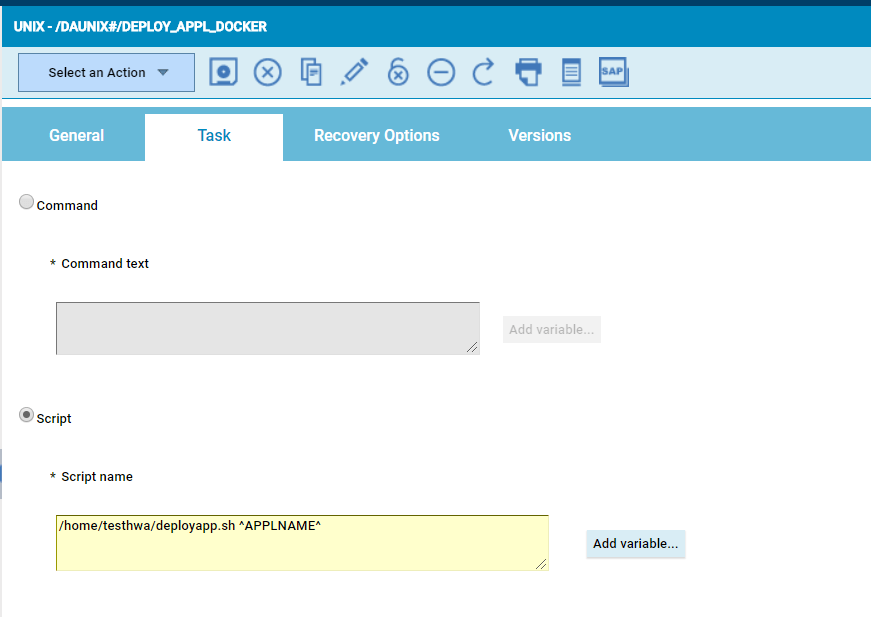
Task: Click Add variable button beside Script name
Action: click(x=635, y=544)
